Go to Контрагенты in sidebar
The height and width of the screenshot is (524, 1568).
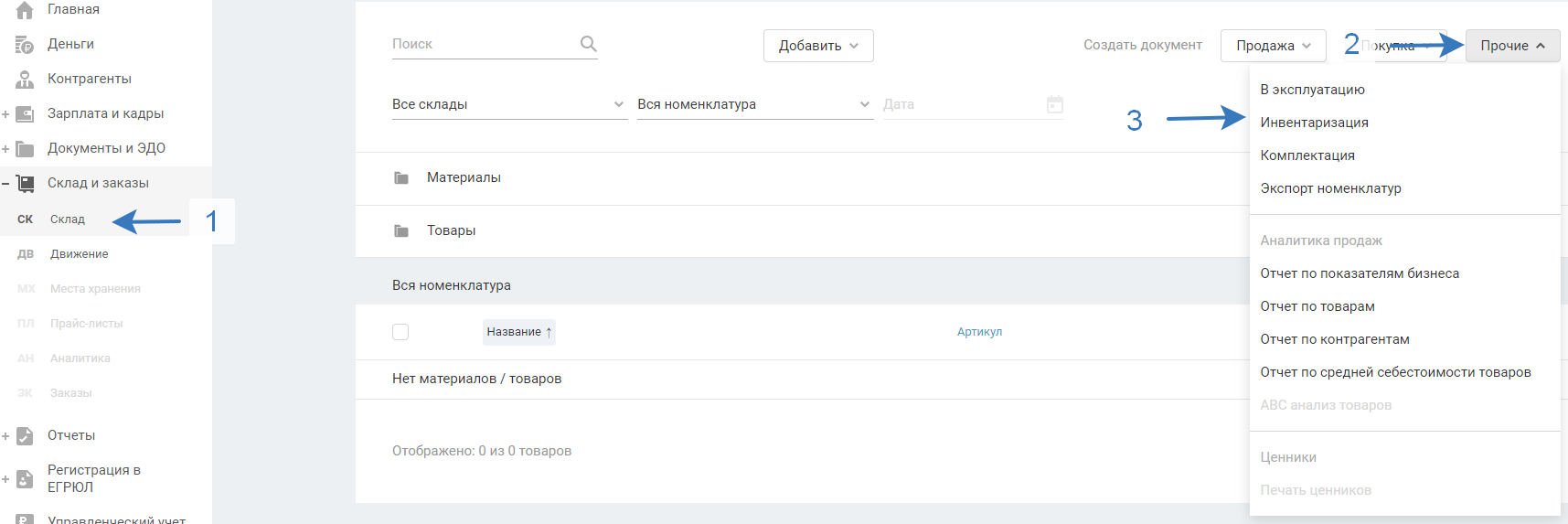(x=90, y=79)
